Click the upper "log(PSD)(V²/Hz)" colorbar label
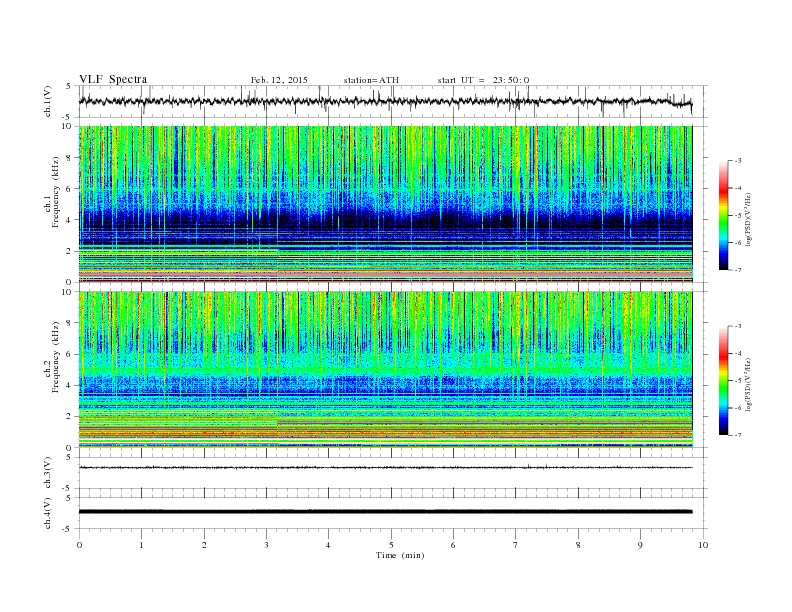This screenshot has height=612, width=792. (748, 219)
